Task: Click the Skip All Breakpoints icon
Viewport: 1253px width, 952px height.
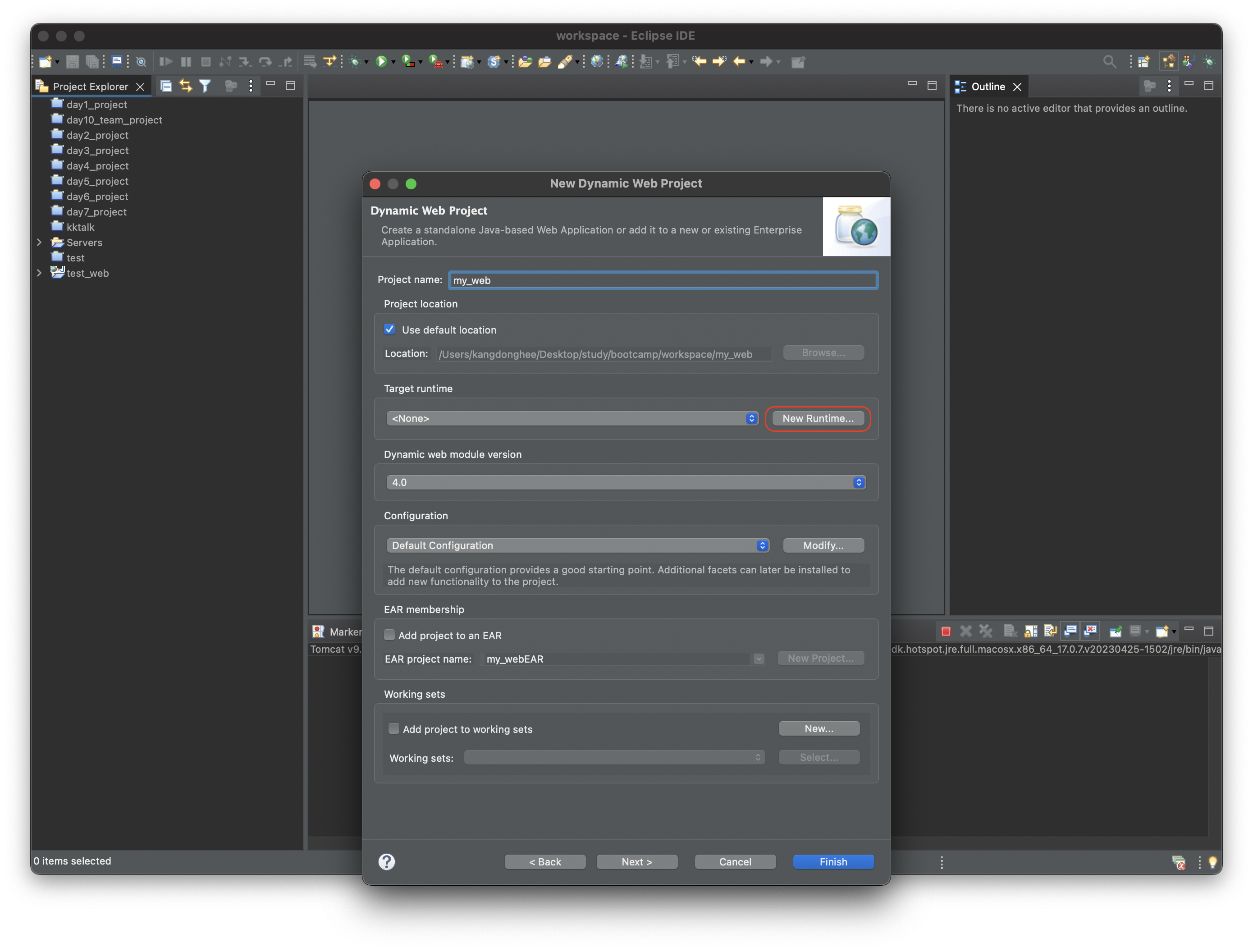Action: (x=141, y=62)
